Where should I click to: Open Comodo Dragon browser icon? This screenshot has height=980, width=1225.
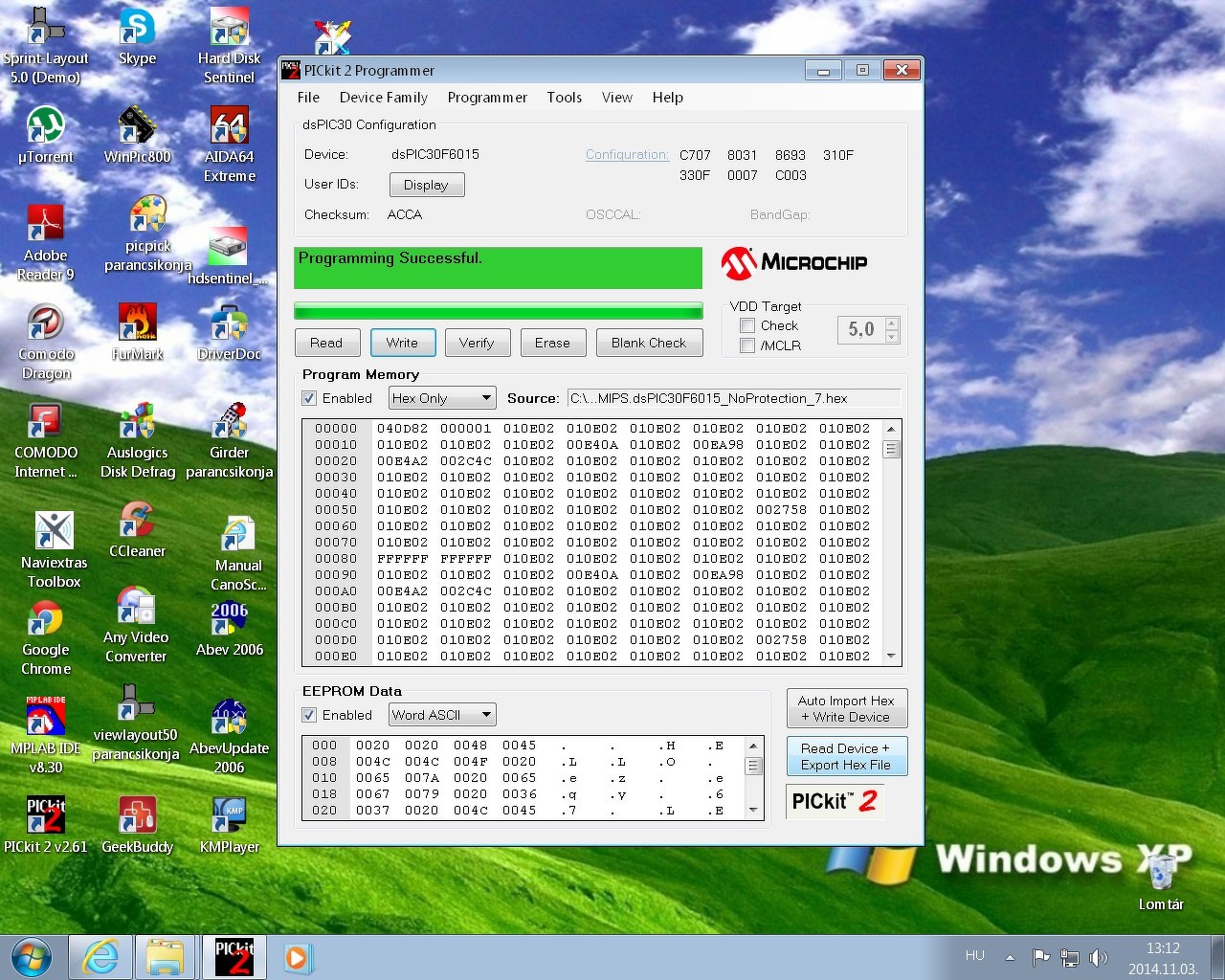coord(45,341)
